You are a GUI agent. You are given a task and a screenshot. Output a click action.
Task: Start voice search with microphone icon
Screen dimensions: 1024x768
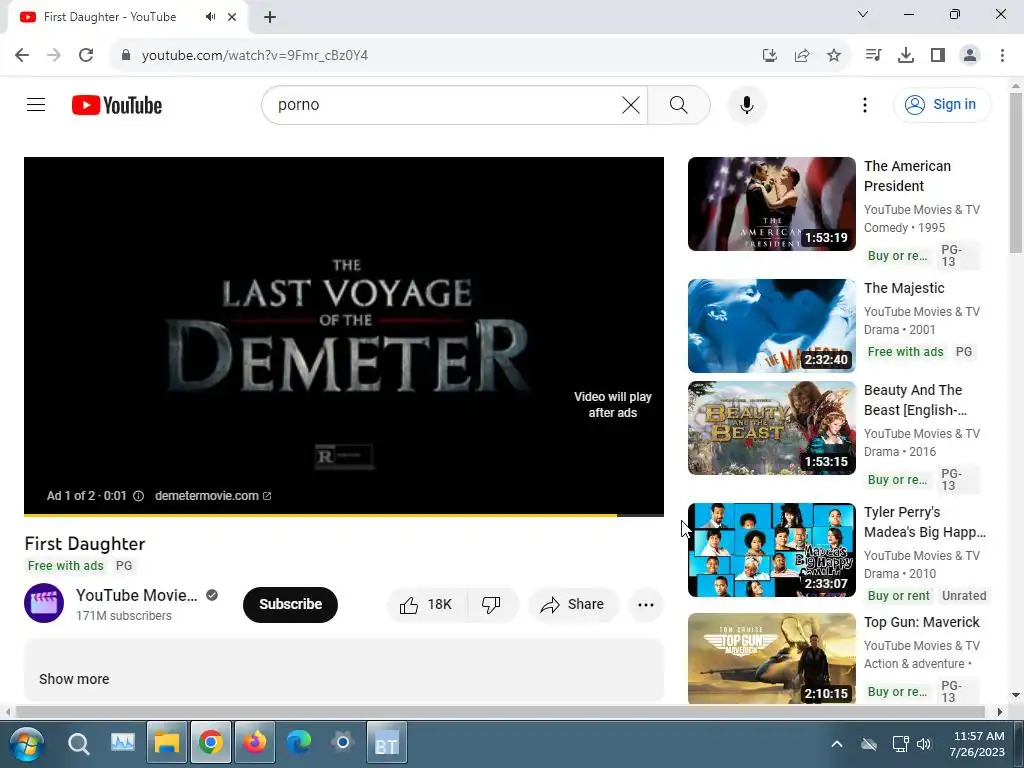(746, 104)
